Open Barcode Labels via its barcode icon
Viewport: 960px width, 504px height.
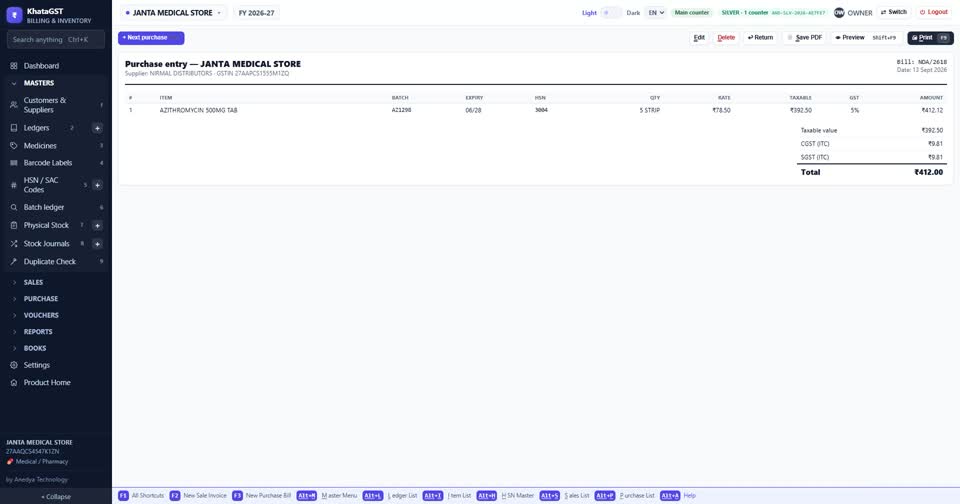tap(13, 163)
